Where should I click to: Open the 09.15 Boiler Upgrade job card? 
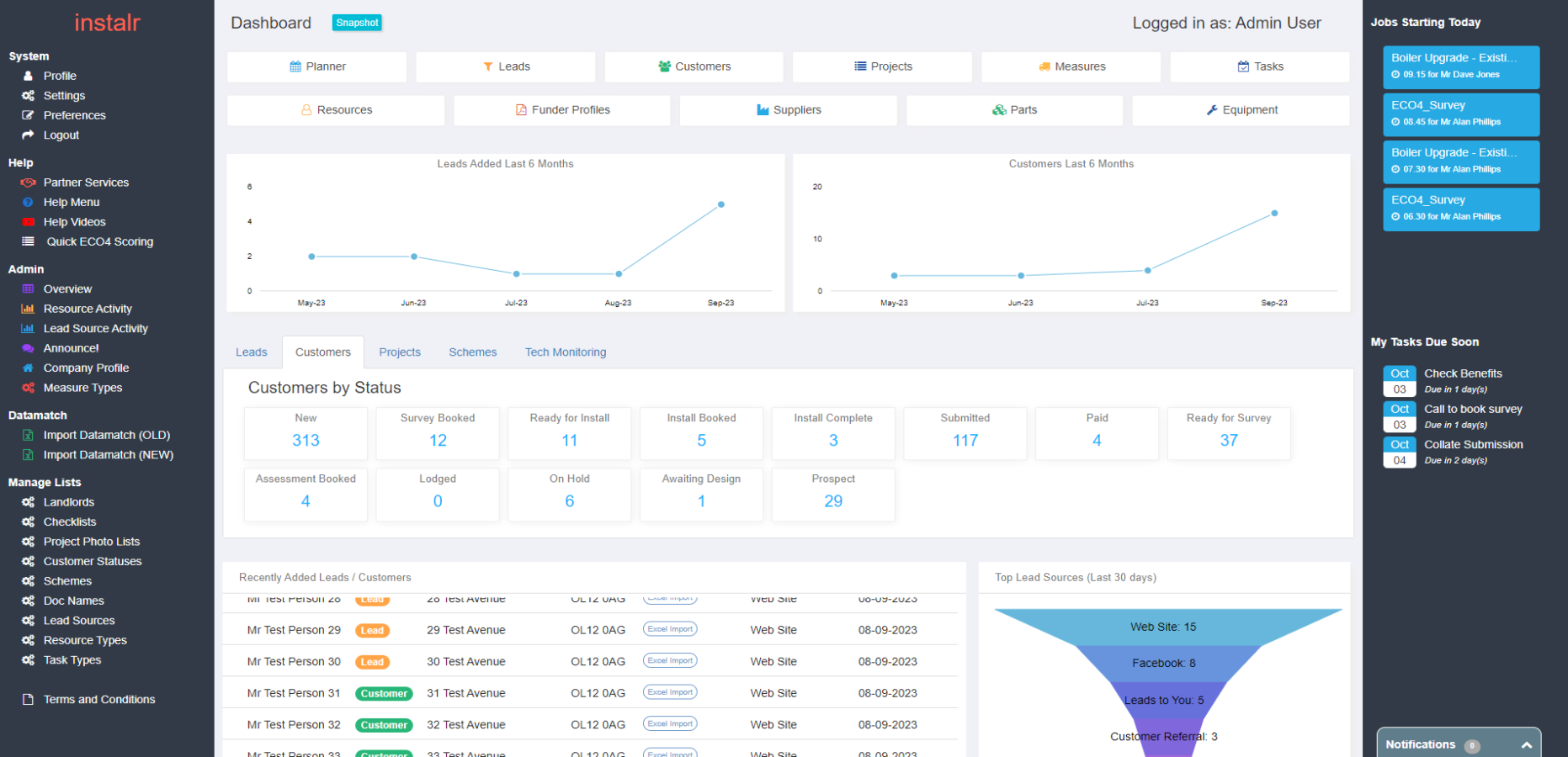pos(1460,66)
